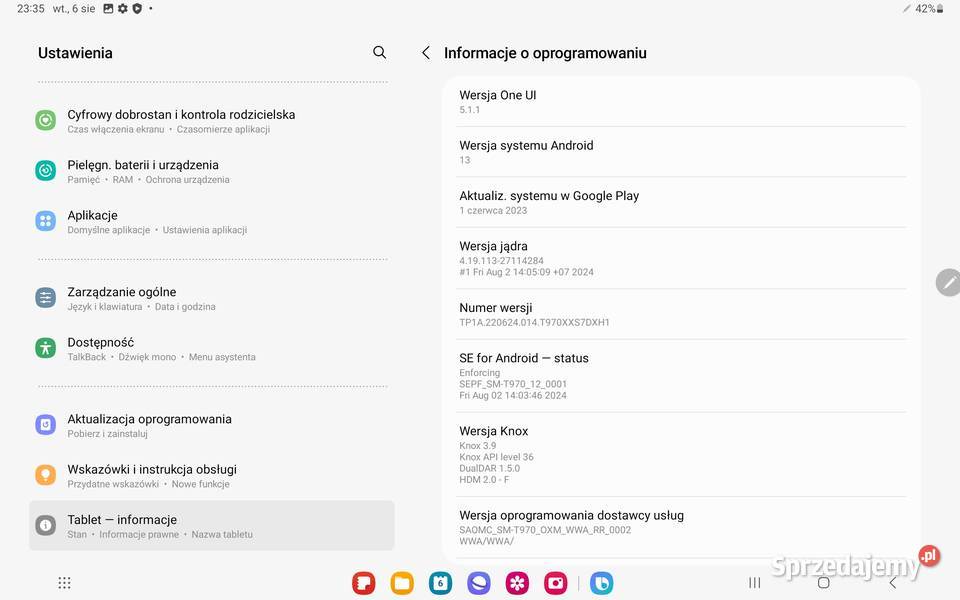The height and width of the screenshot is (600, 960).
Task: Tap kernel version 4.19.113-27114284 text
Action: pyautogui.click(x=501, y=260)
